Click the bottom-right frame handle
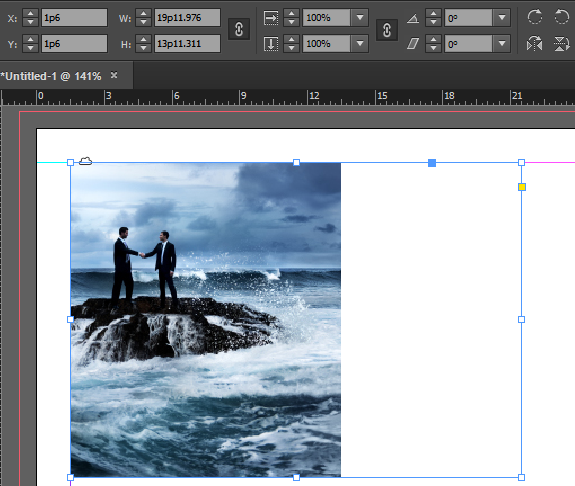Viewport: 575px width, 486px height. tap(521, 477)
